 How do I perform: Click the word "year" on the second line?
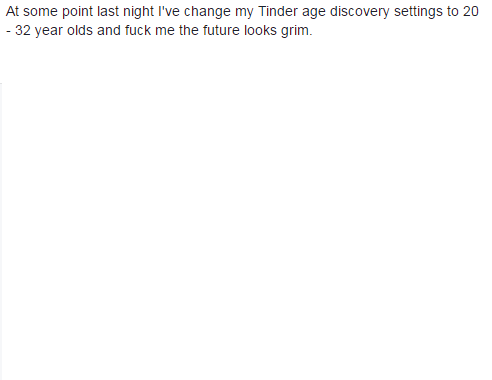(x=49, y=32)
